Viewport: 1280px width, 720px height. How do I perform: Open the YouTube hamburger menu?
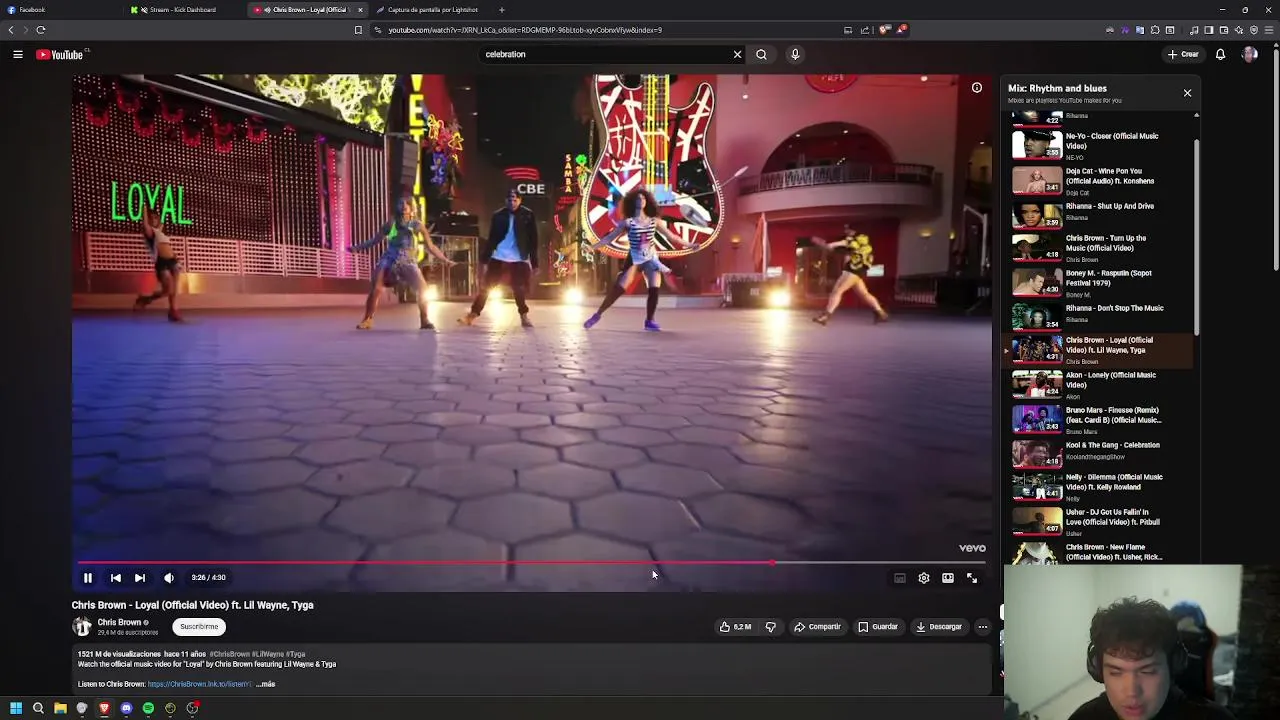pyautogui.click(x=18, y=54)
